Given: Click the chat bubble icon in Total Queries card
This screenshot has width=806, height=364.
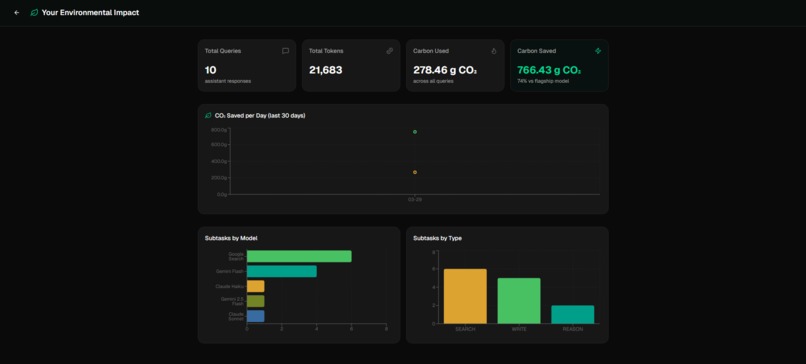Looking at the screenshot, I should click(285, 51).
